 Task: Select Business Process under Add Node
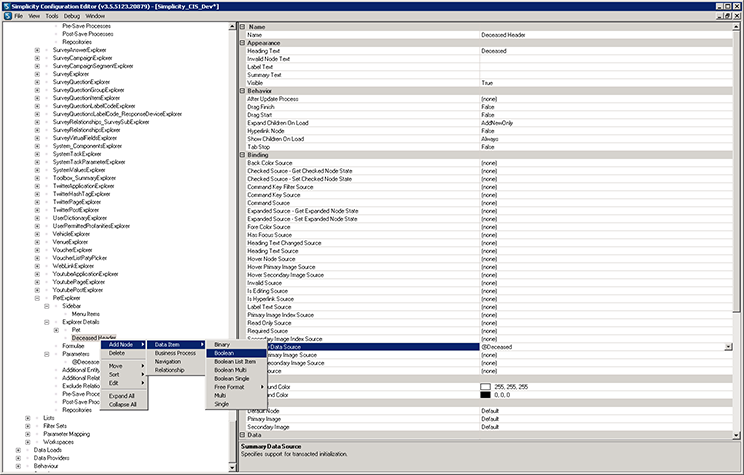click(x=176, y=353)
